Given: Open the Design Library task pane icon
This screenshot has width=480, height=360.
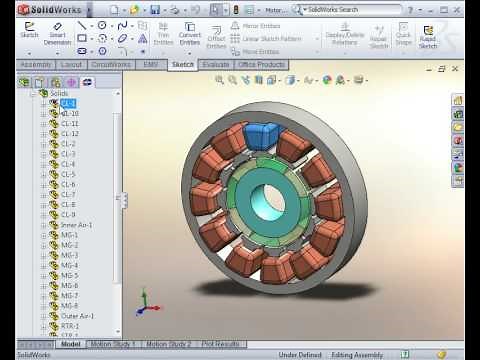Looking at the screenshot, I should click(458, 114).
